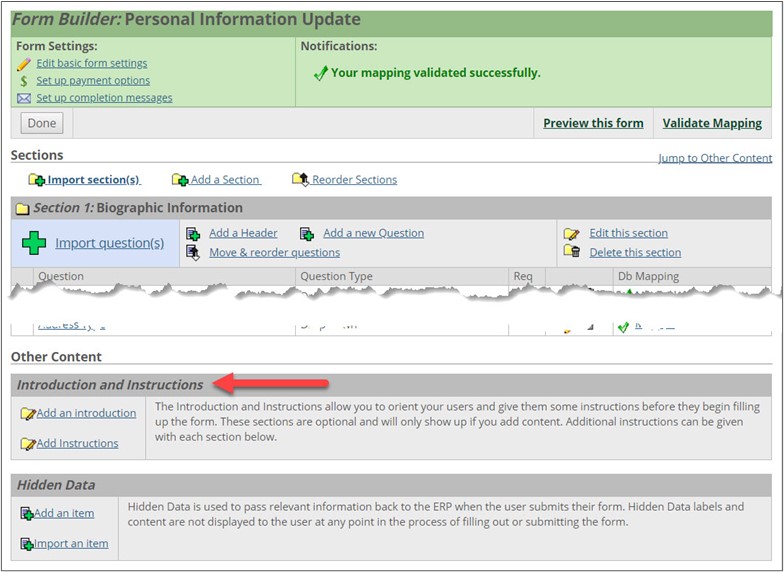Click the Import an item icon

click(27, 544)
